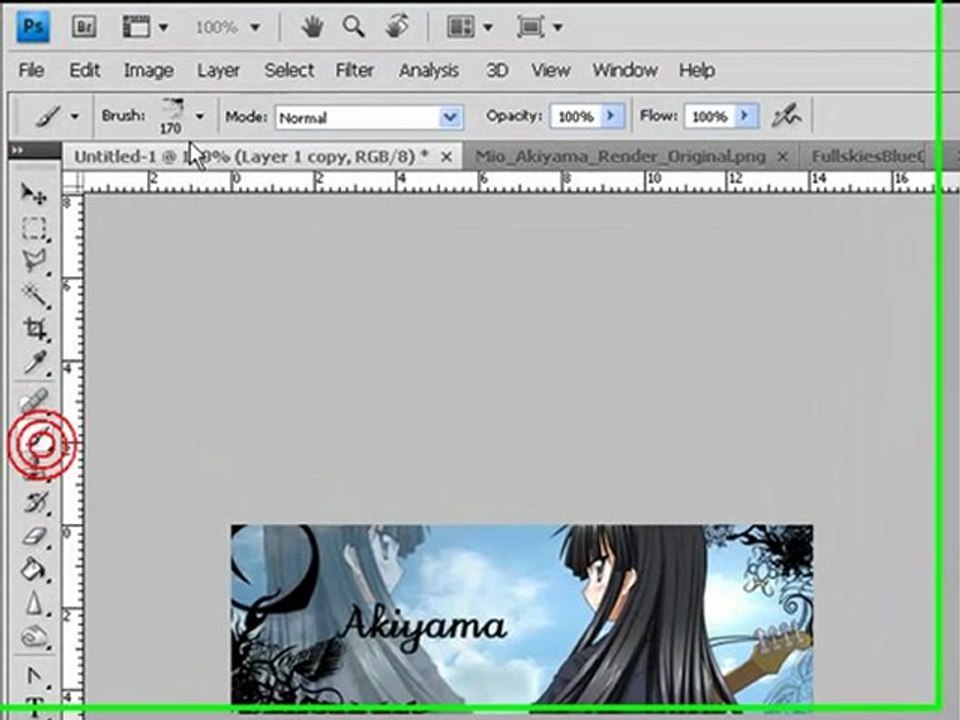960x720 pixels.
Task: Open the Flow slider arrow
Action: pyautogui.click(x=746, y=116)
